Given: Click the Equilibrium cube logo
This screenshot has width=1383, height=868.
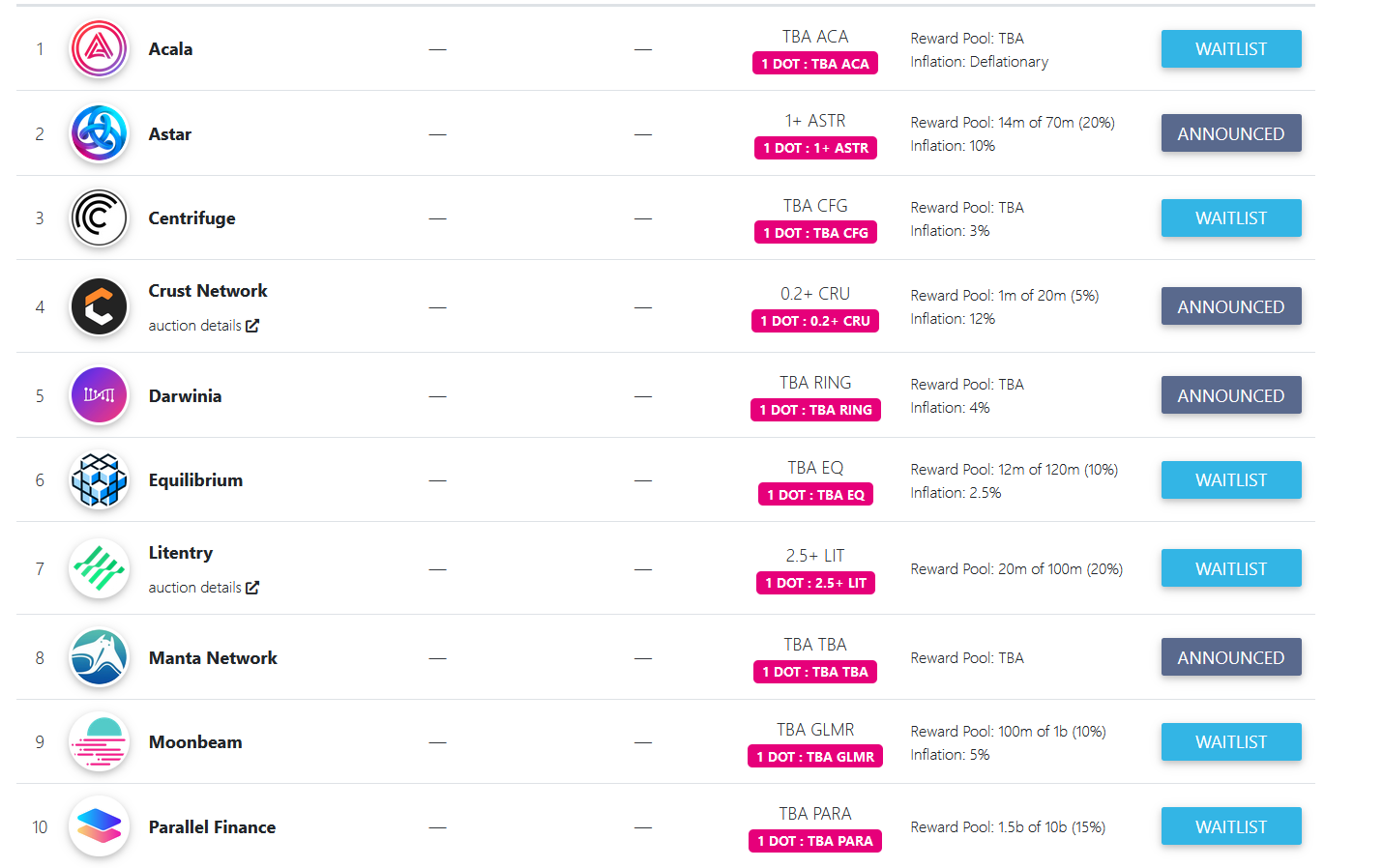Looking at the screenshot, I should pyautogui.click(x=99, y=480).
